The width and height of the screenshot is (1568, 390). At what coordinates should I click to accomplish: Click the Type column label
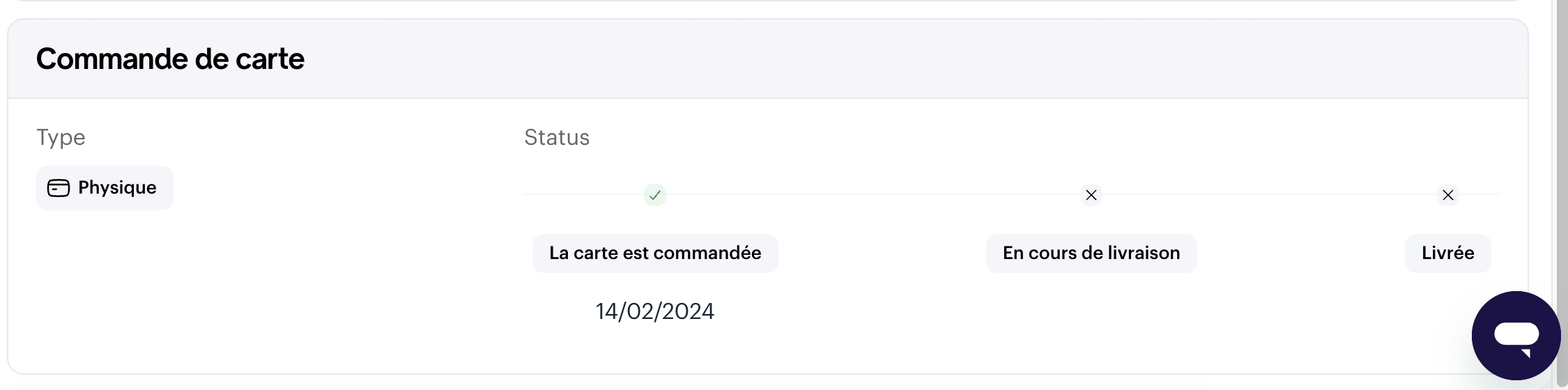tap(61, 138)
